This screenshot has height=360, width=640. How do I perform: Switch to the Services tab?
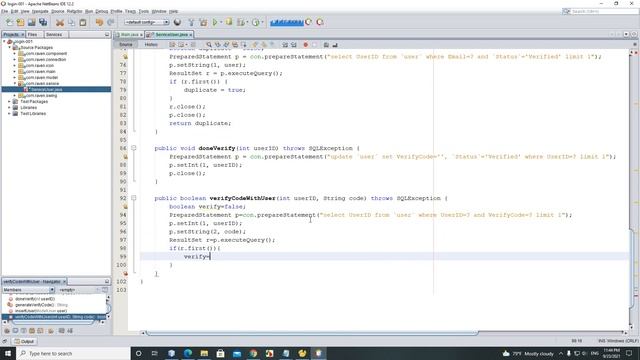click(x=54, y=35)
